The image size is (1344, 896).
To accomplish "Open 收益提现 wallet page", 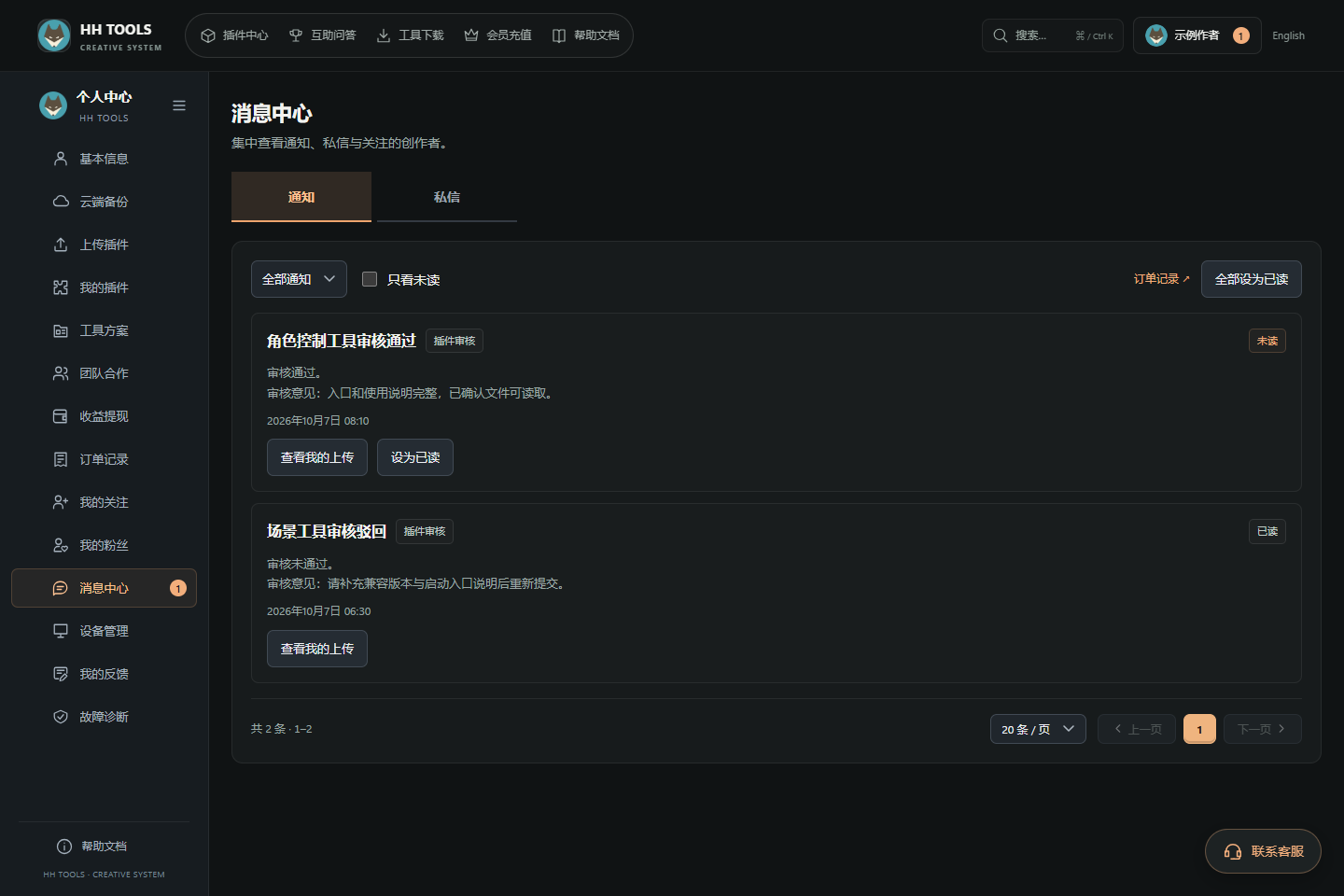I will [x=104, y=416].
